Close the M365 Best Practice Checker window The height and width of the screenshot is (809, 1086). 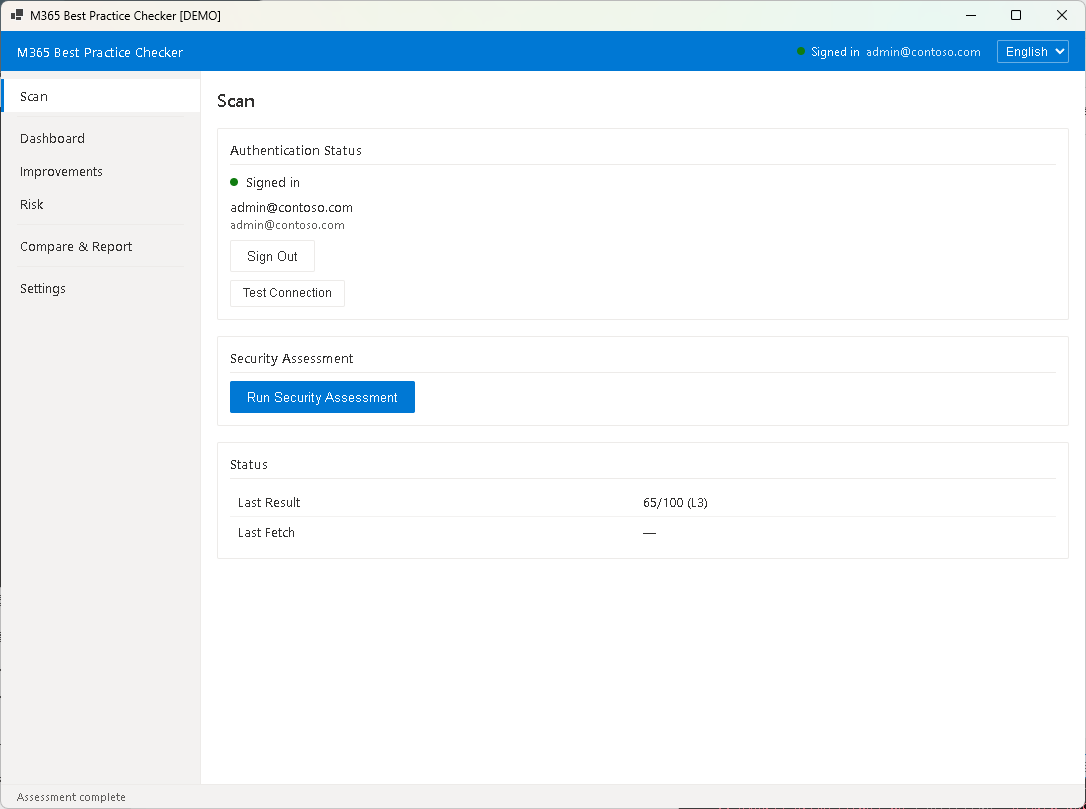[x=1062, y=15]
